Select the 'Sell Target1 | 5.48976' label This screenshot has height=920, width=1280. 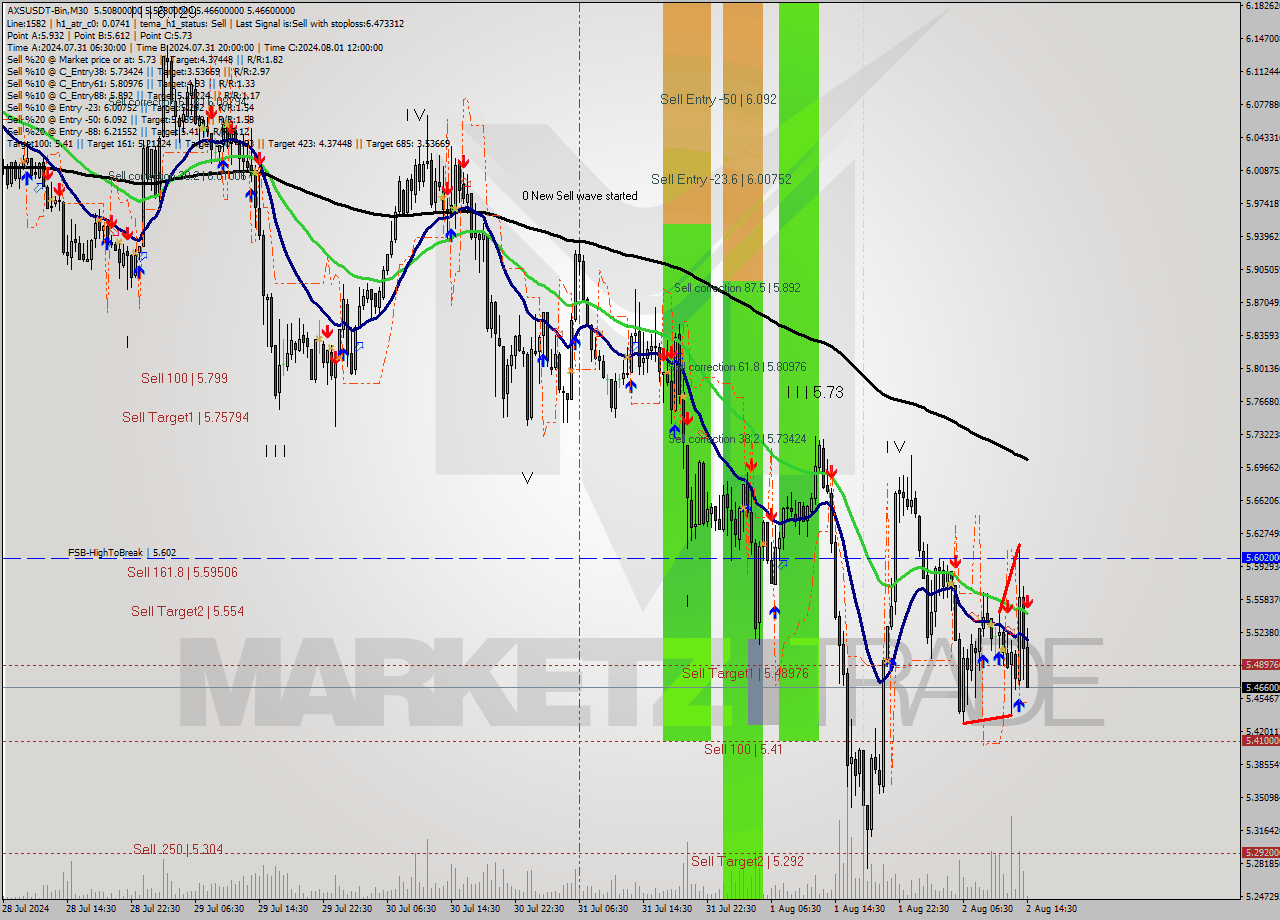click(745, 673)
